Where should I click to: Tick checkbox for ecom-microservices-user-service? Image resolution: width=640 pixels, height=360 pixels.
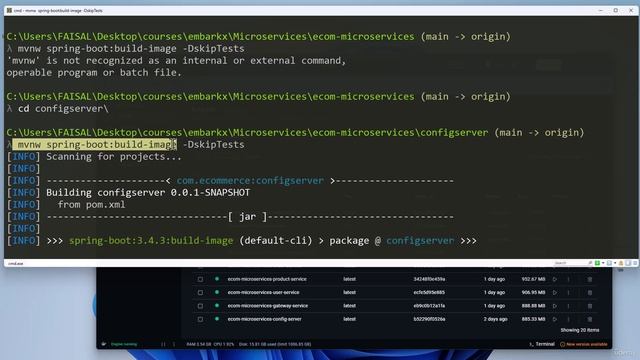pos(200,293)
